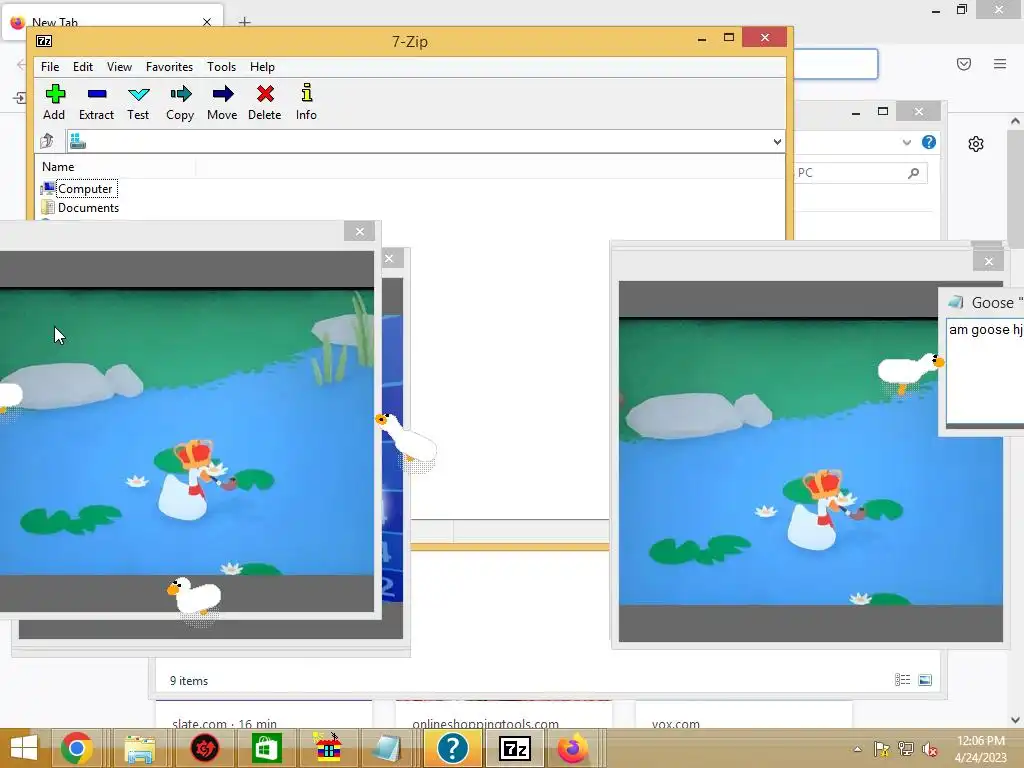
Task: Click the Move arrow icon in 7-Zip
Action: pyautogui.click(x=222, y=102)
